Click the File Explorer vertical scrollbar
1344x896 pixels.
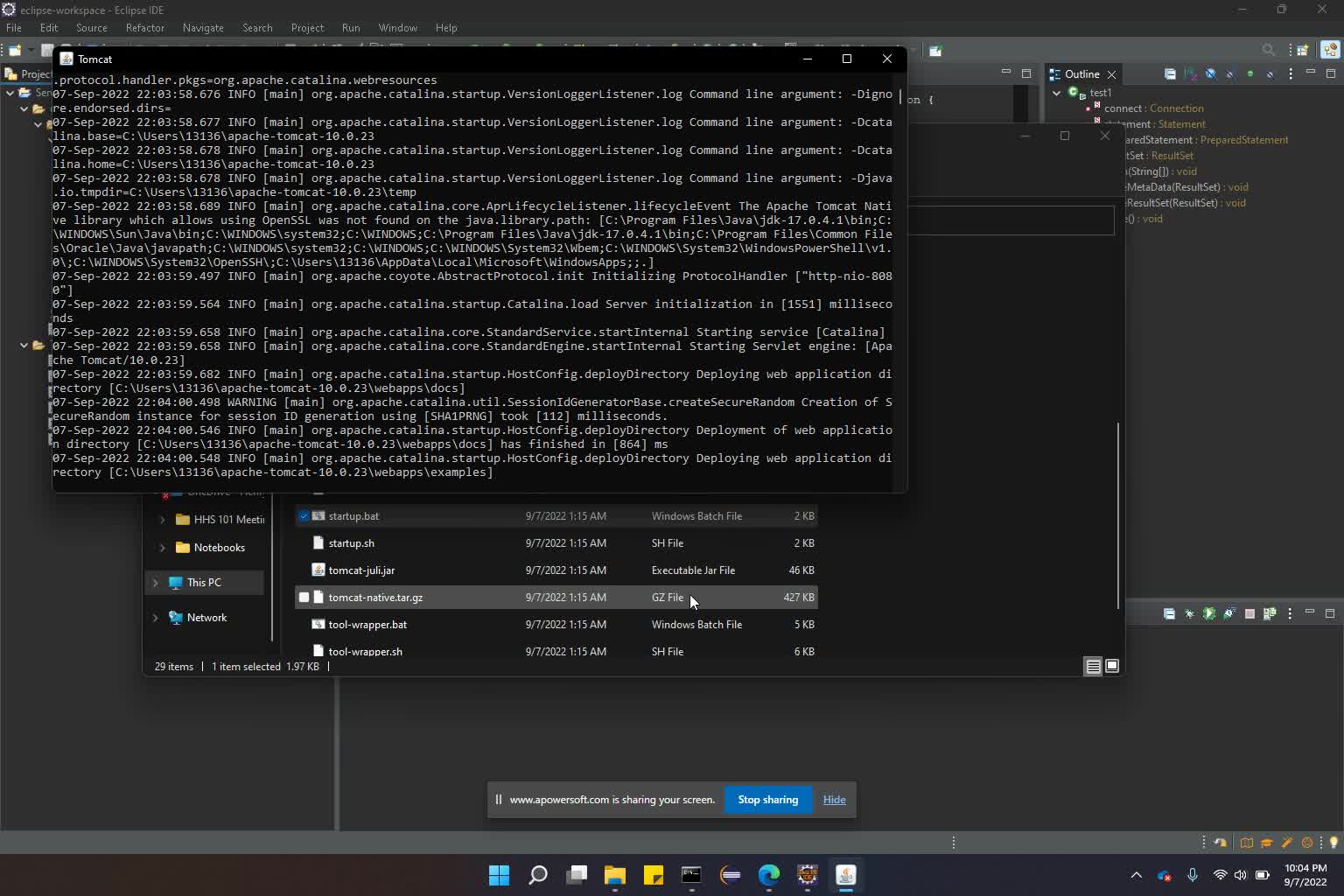(x=1118, y=516)
